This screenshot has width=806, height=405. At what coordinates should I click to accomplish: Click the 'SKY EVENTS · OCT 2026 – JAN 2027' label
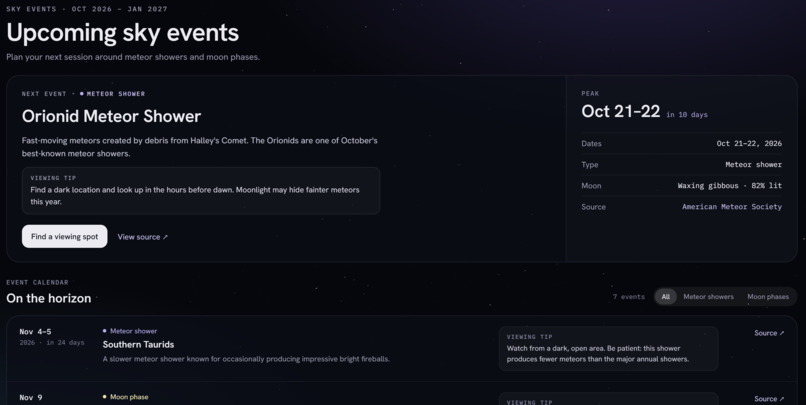pyautogui.click(x=87, y=9)
